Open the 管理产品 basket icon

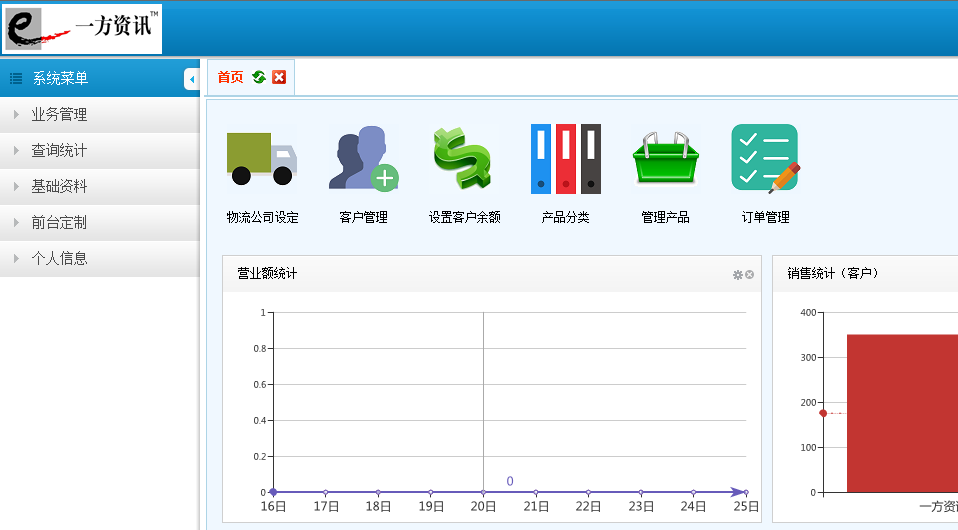[x=666, y=159]
